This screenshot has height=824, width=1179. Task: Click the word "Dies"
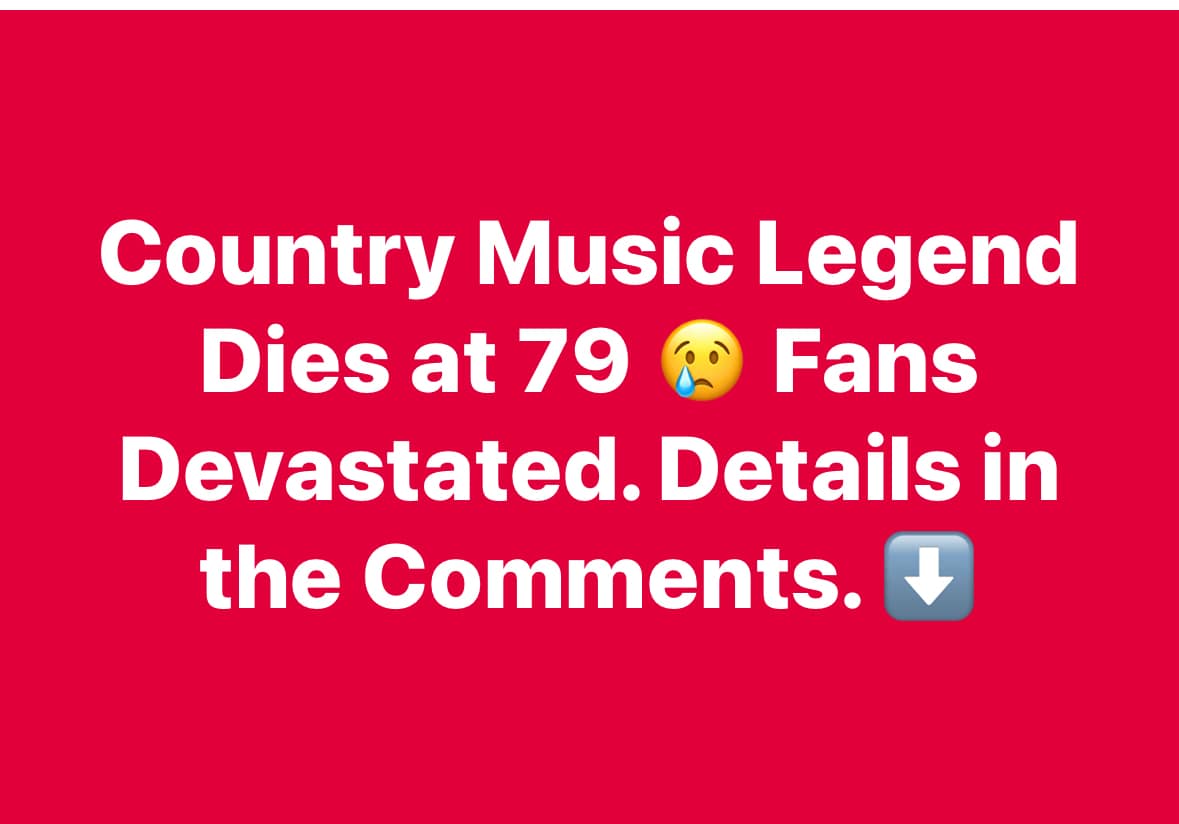click(293, 361)
